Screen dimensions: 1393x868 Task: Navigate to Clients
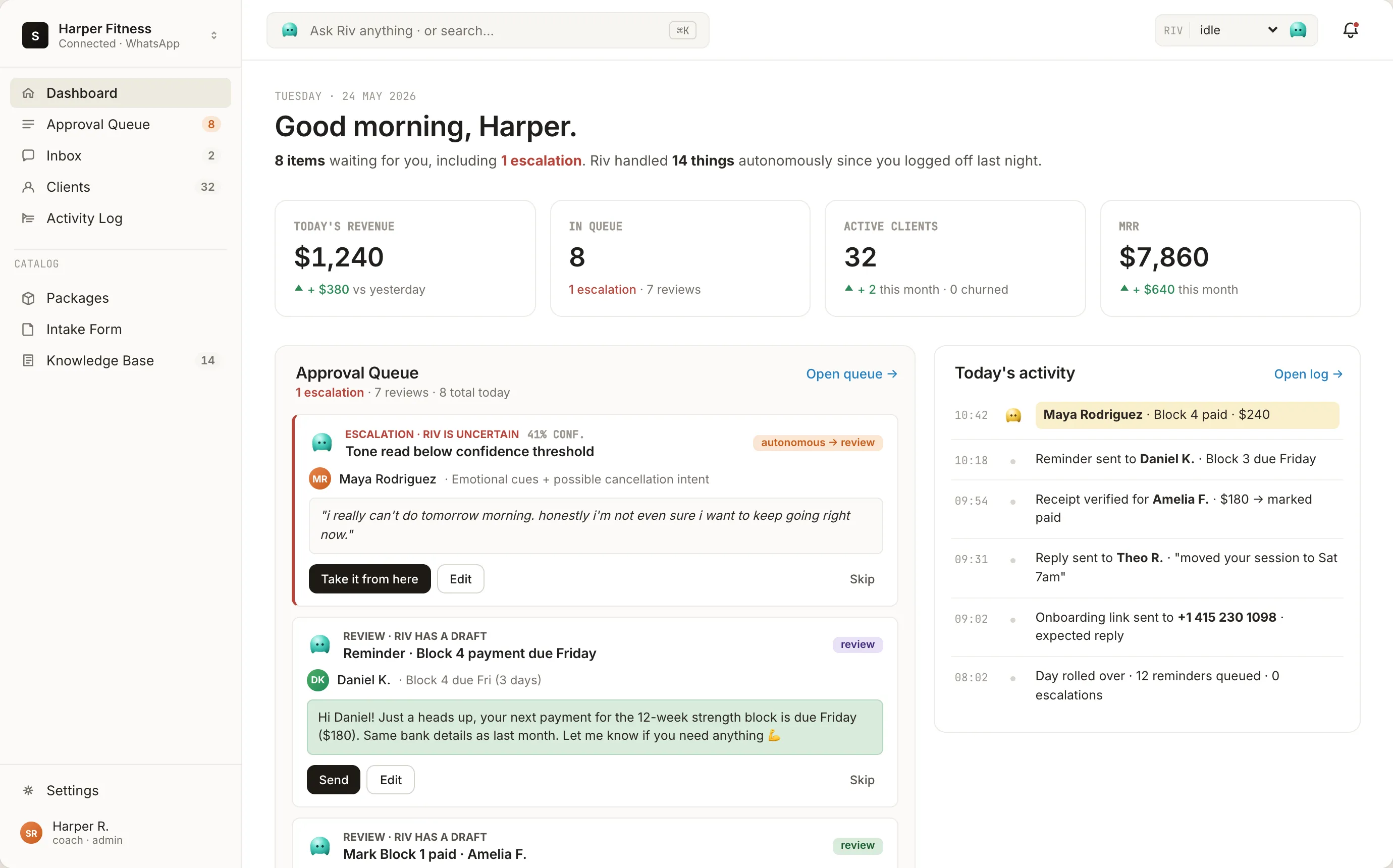click(121, 187)
